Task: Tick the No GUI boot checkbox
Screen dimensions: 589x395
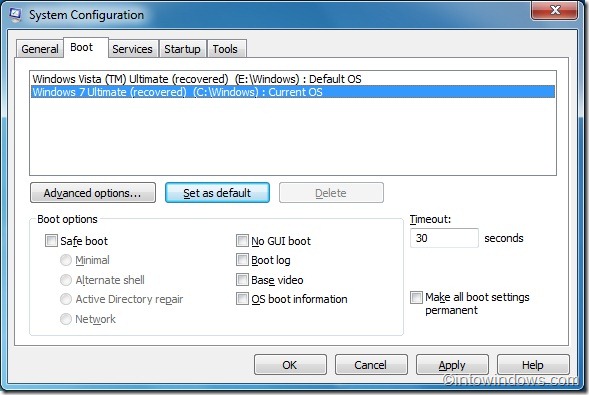Action: coord(242,240)
